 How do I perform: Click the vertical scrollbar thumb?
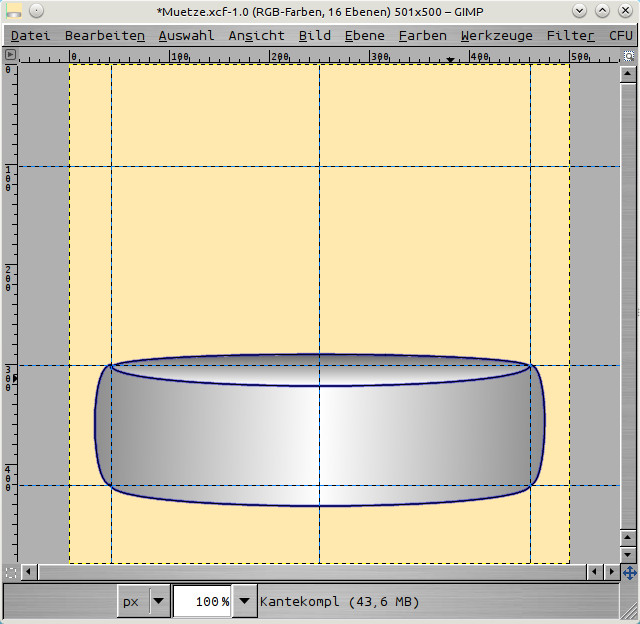tap(627, 306)
